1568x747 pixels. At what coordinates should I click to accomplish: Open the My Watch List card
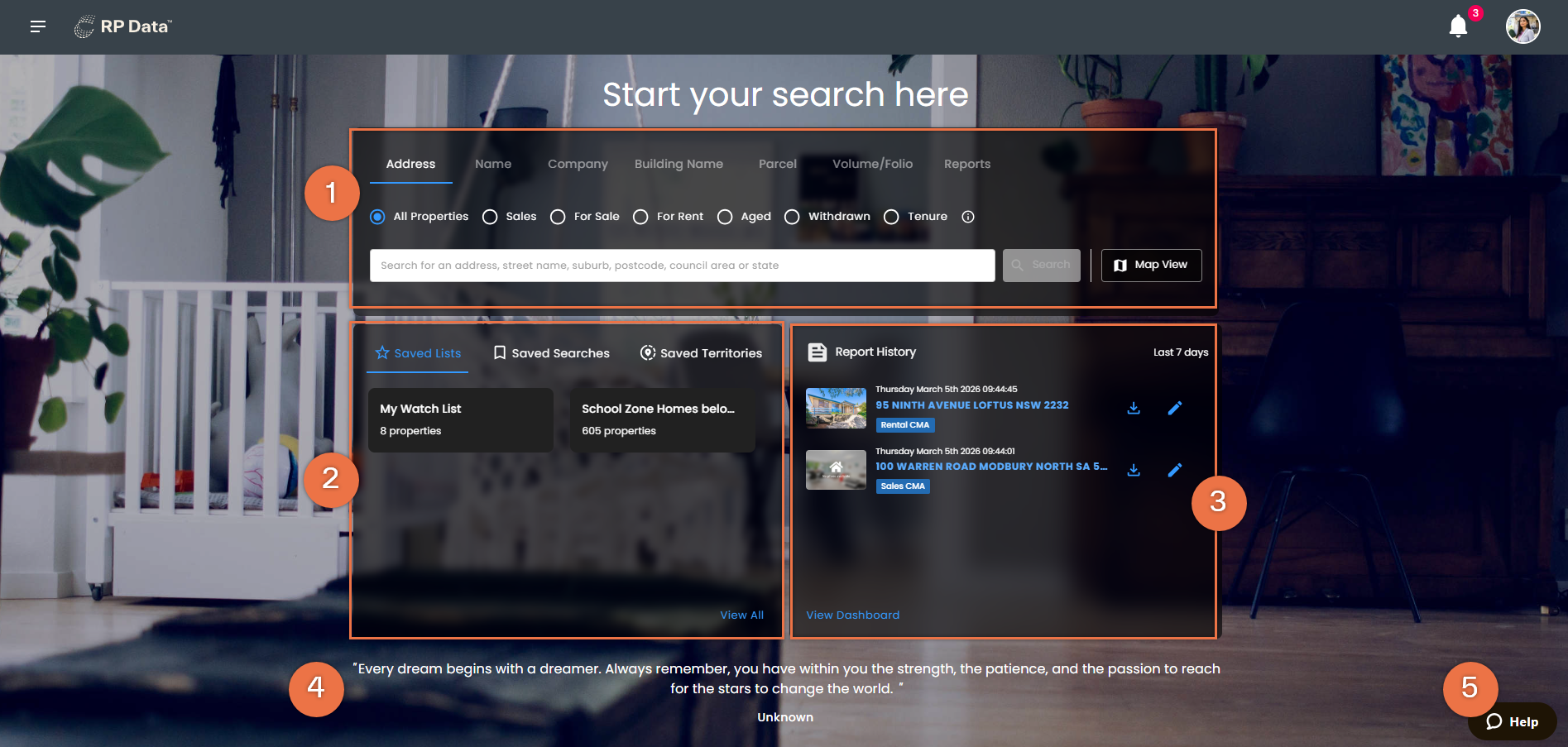pos(460,420)
